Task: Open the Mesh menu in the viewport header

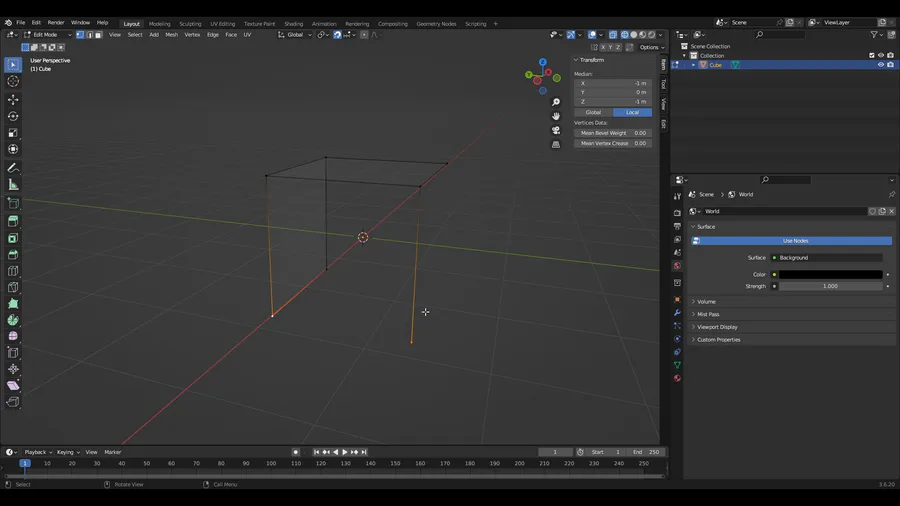Action: pyautogui.click(x=171, y=35)
